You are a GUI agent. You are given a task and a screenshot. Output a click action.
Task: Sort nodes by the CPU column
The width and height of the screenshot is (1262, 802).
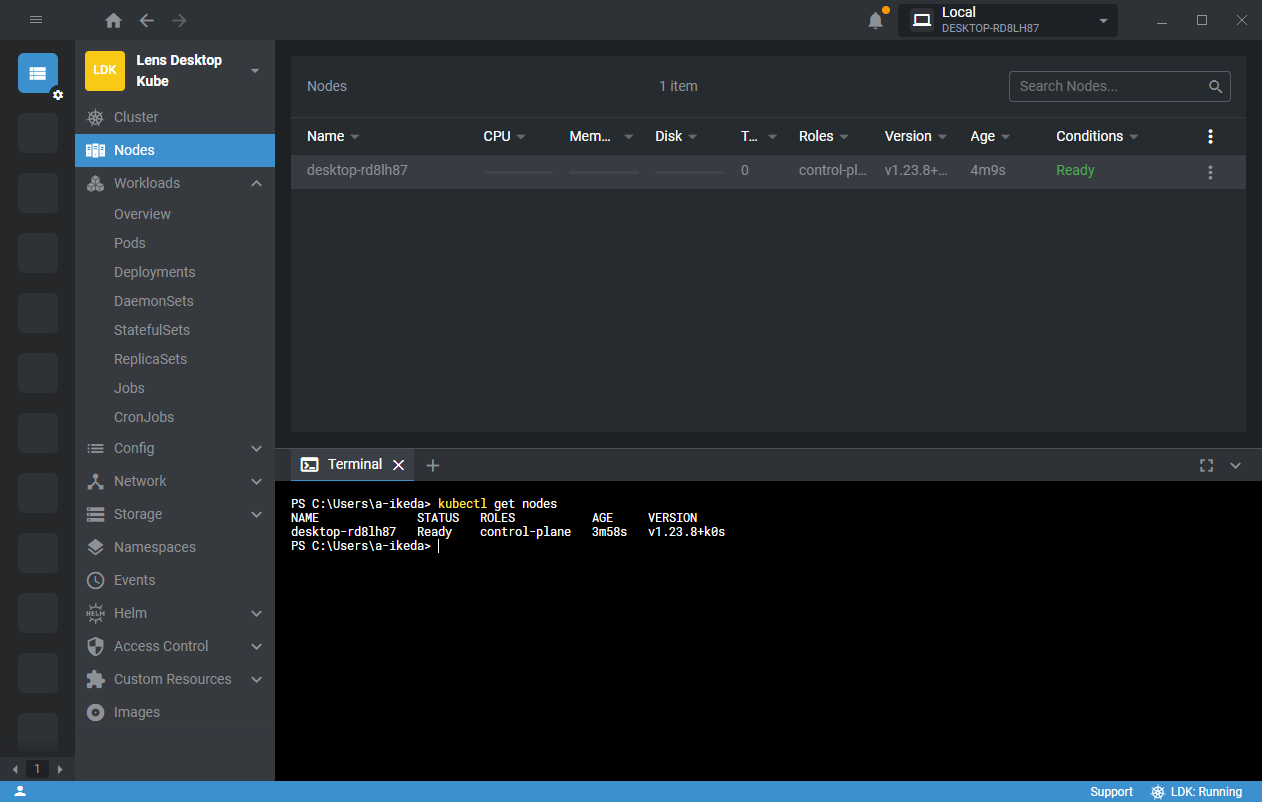504,136
